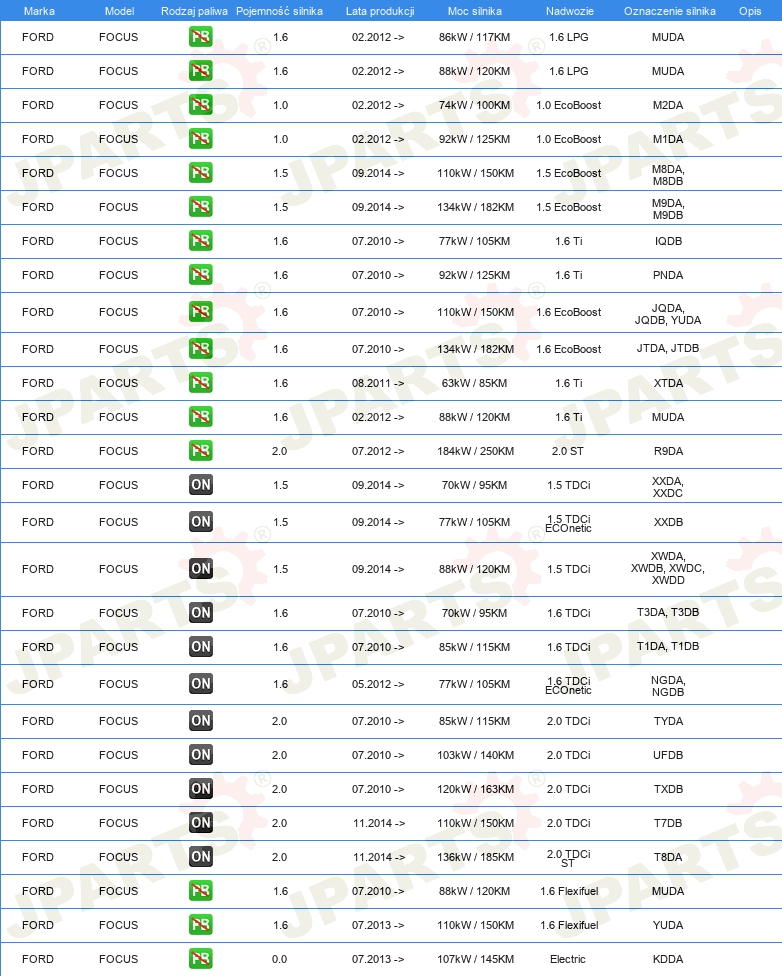Click the petrol icon in the KDDA Electric row
Viewport: 782px width, 976px height.
coord(200,959)
